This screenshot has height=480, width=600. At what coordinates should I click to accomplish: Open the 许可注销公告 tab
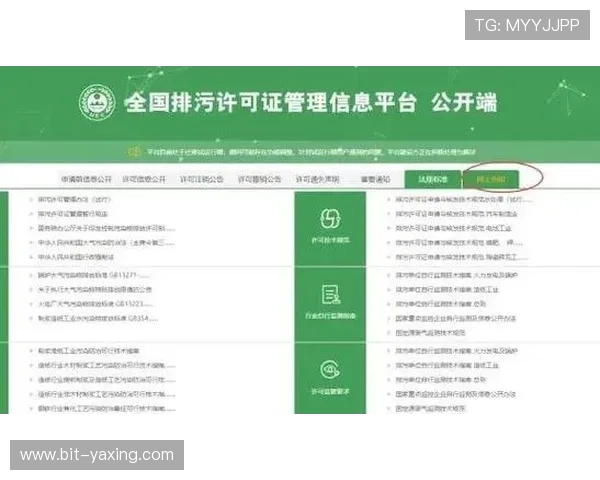pyautogui.click(x=202, y=179)
